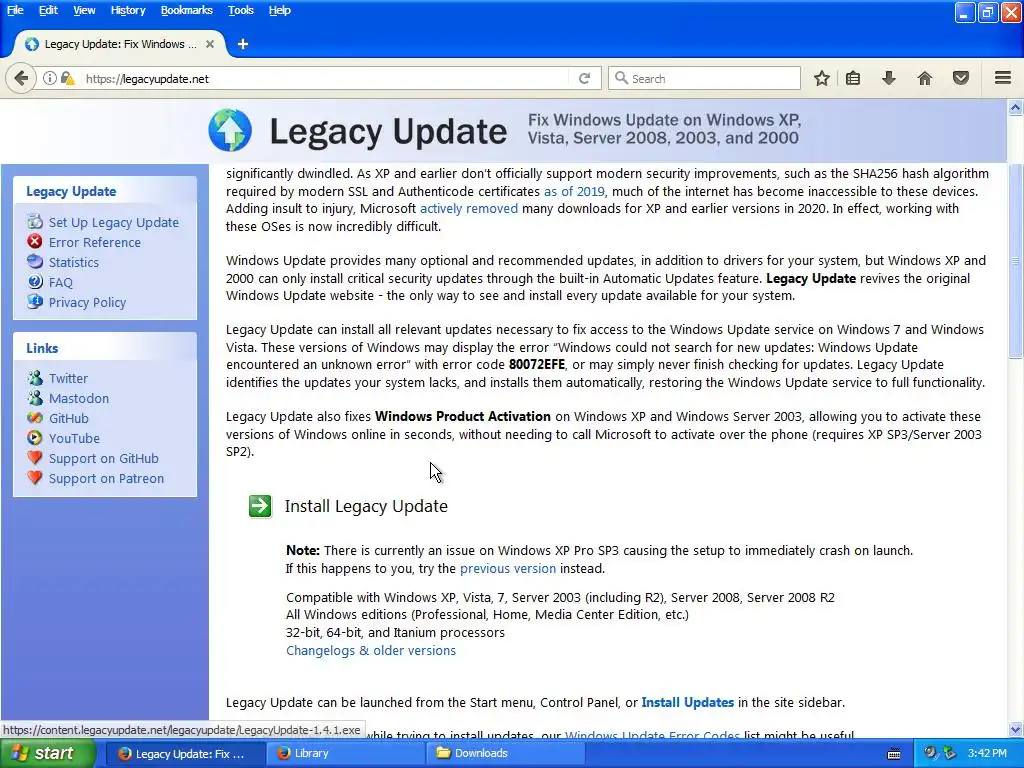1024x768 pixels.
Task: Click the page scrollbar up arrow
Action: [x=1016, y=107]
